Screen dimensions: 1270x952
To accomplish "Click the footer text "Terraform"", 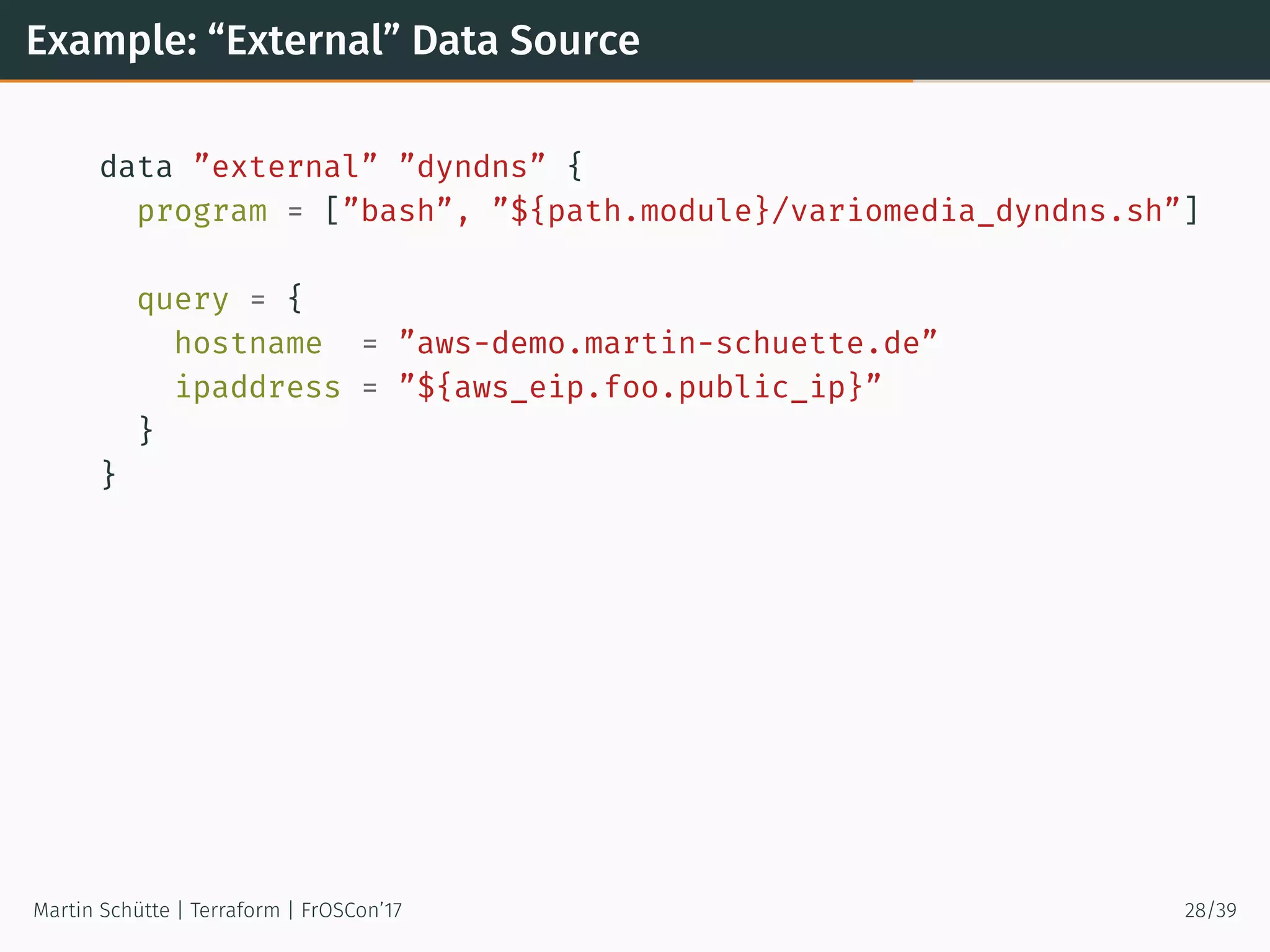I will click(x=235, y=910).
